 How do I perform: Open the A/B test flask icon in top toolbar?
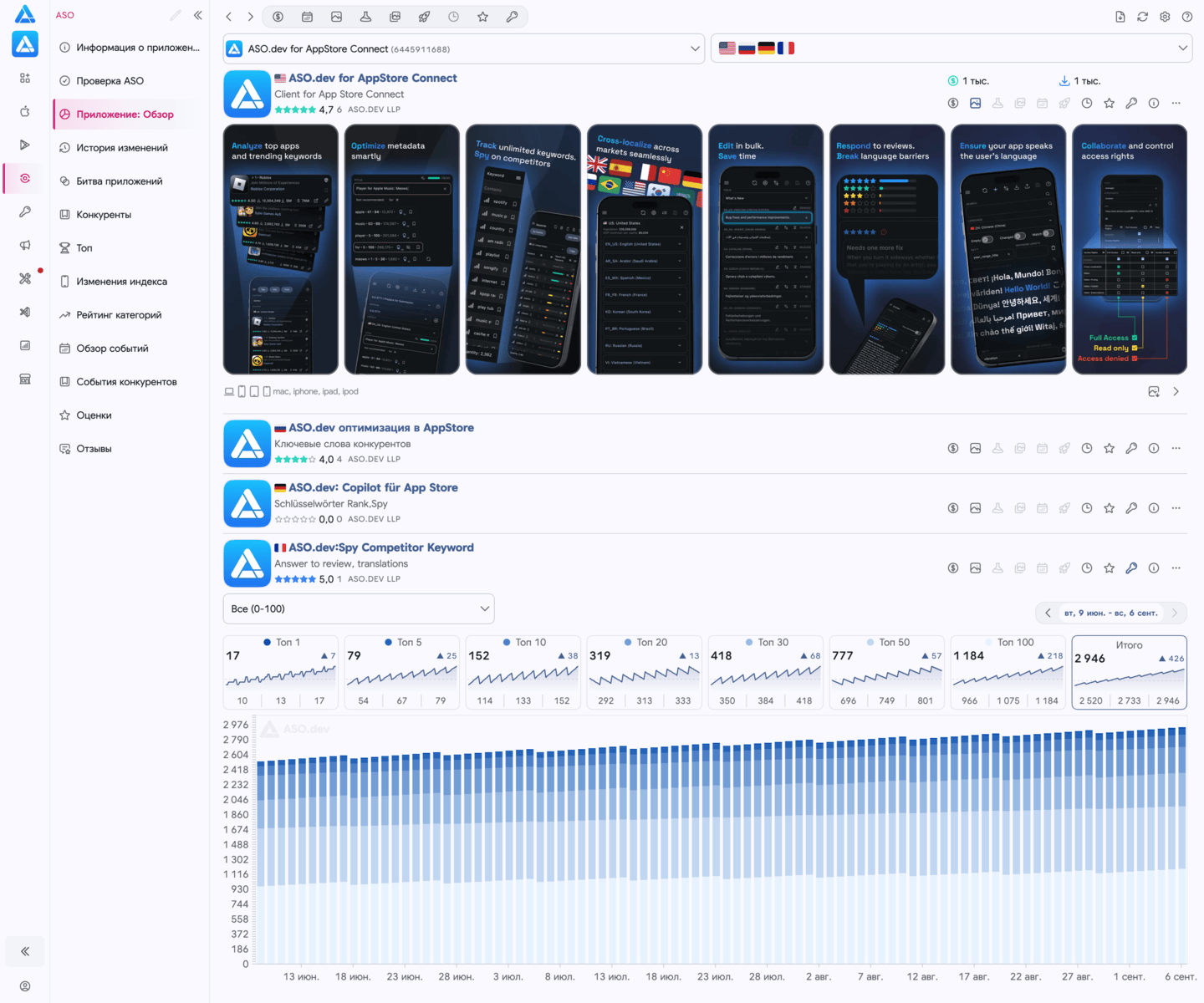coord(366,17)
